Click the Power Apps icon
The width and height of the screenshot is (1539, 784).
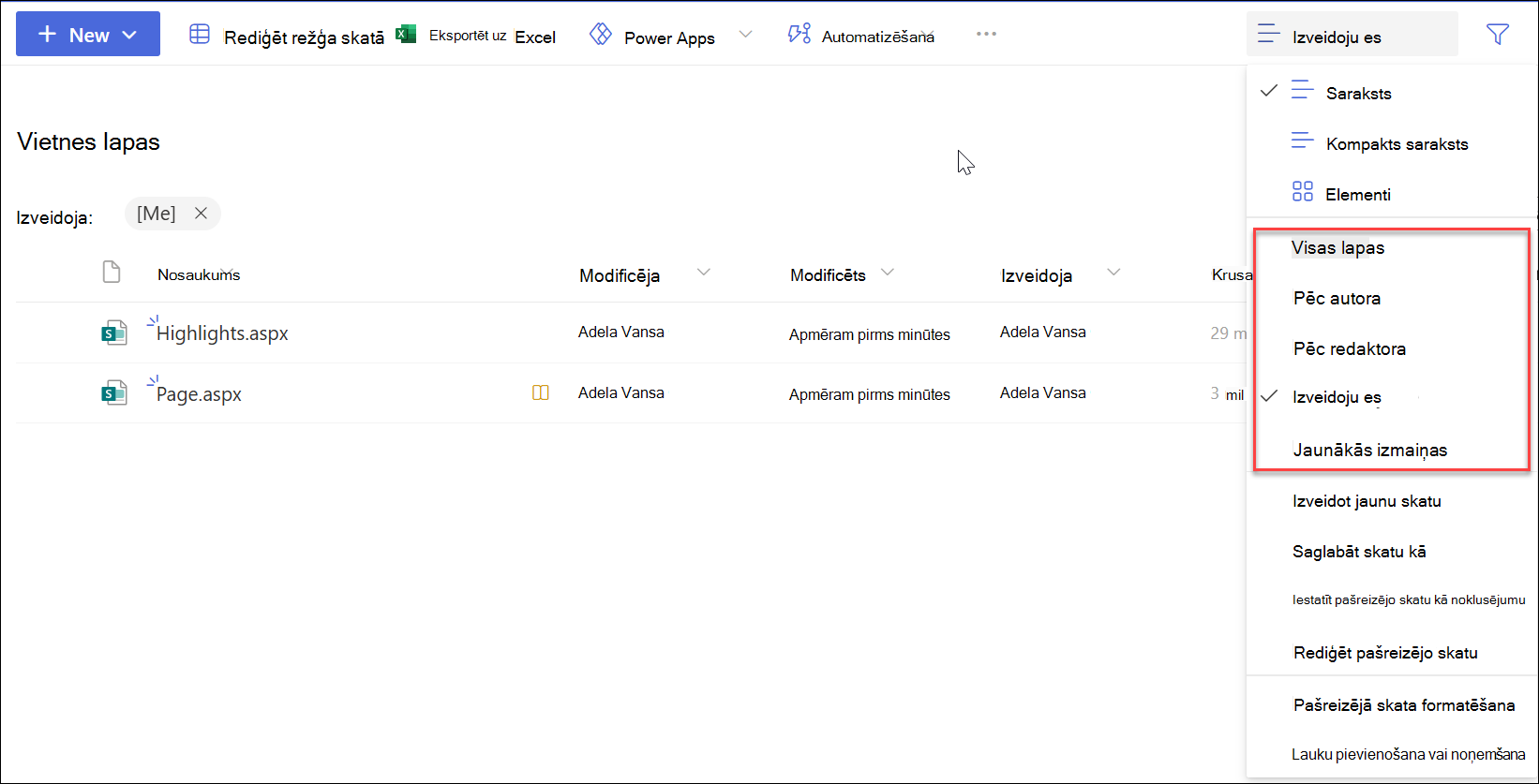pos(600,35)
